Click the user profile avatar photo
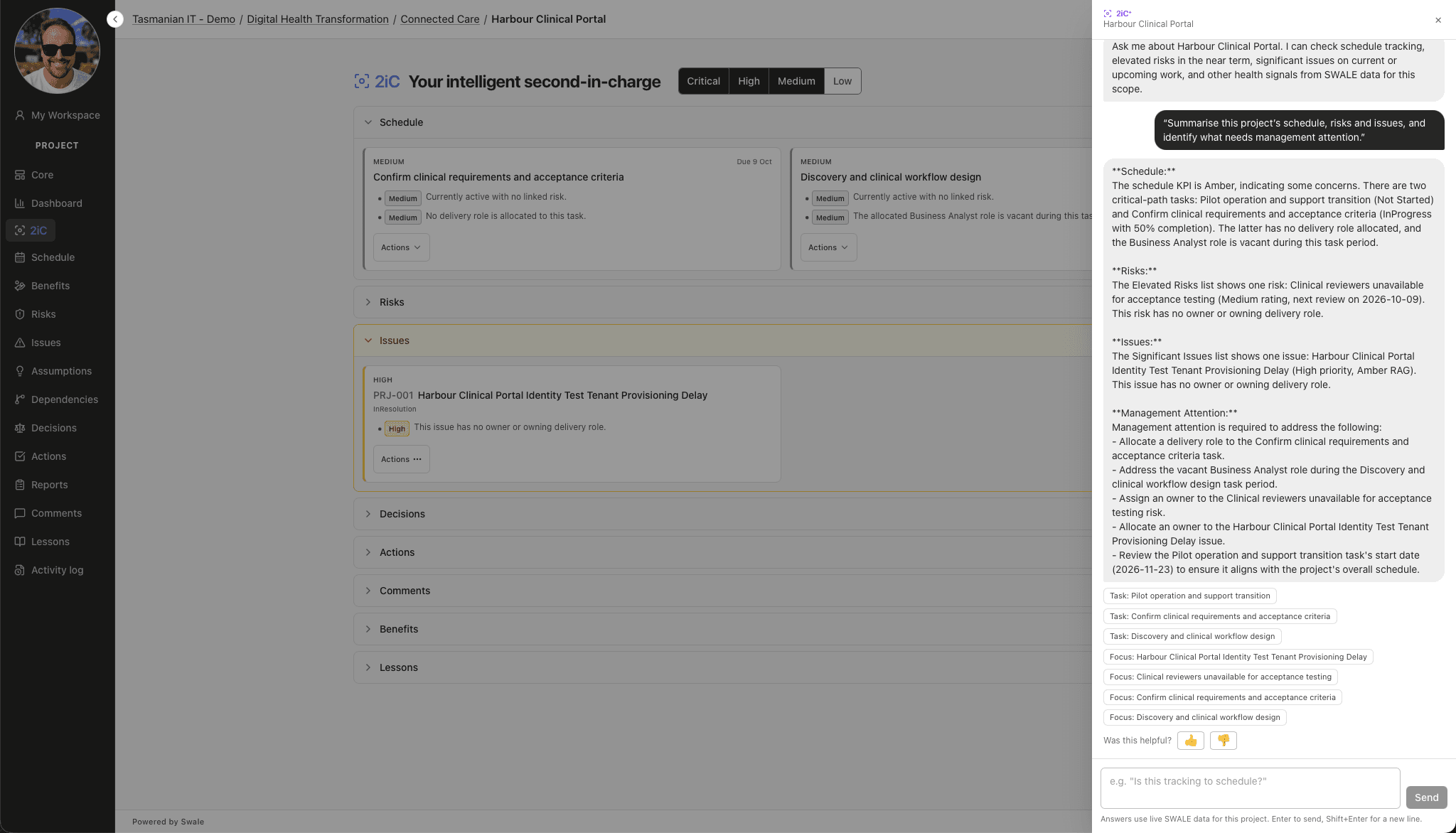 (x=58, y=50)
